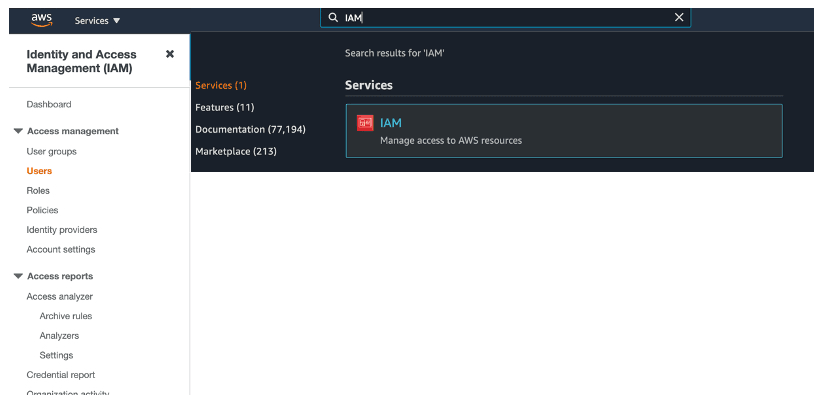Open Identity providers

point(62,230)
